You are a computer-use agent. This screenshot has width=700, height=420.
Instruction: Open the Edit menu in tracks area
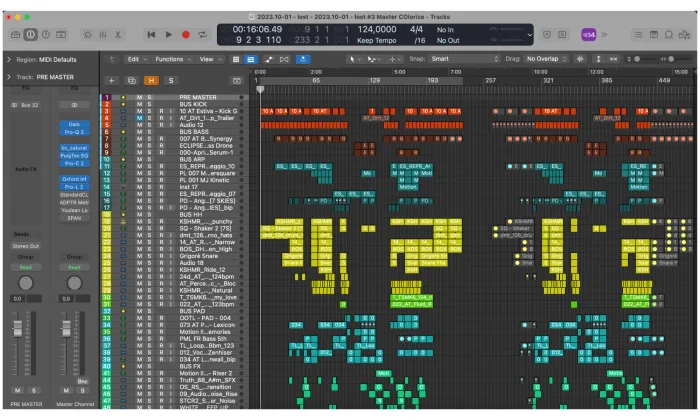tap(136, 60)
